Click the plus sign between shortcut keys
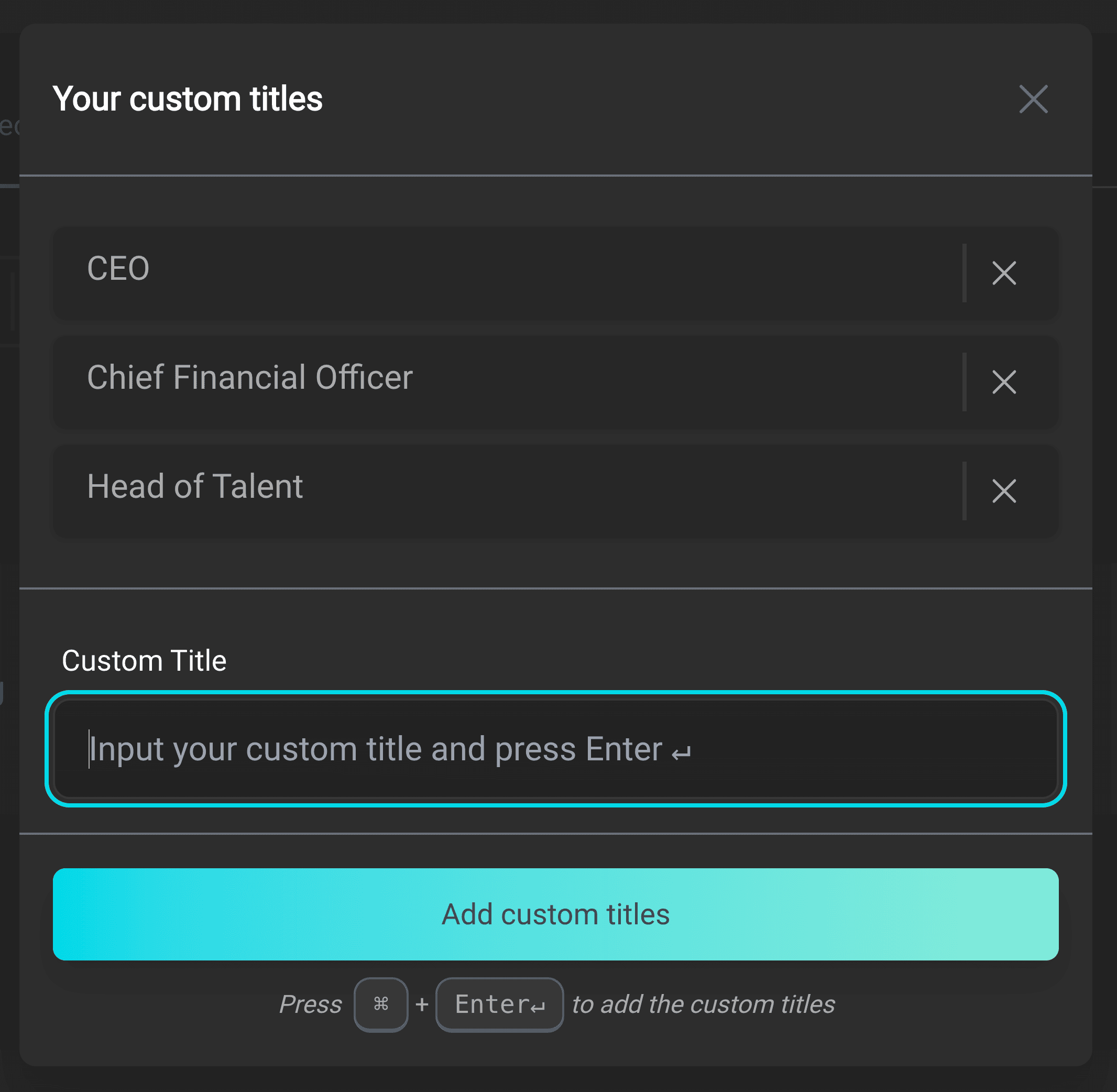This screenshot has width=1117, height=1092. (x=422, y=1004)
